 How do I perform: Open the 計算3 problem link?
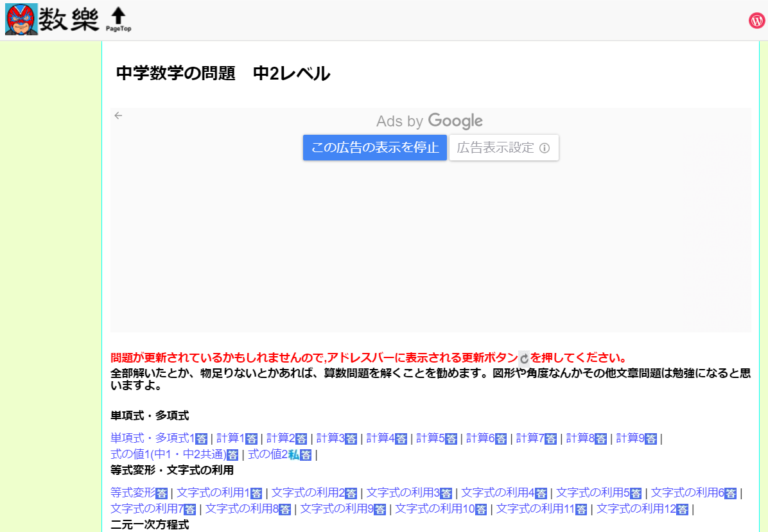pyautogui.click(x=331, y=438)
